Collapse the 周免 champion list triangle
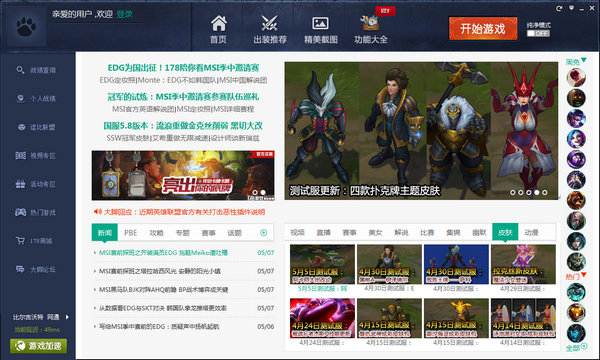This screenshot has width=600, height=360. tap(584, 60)
